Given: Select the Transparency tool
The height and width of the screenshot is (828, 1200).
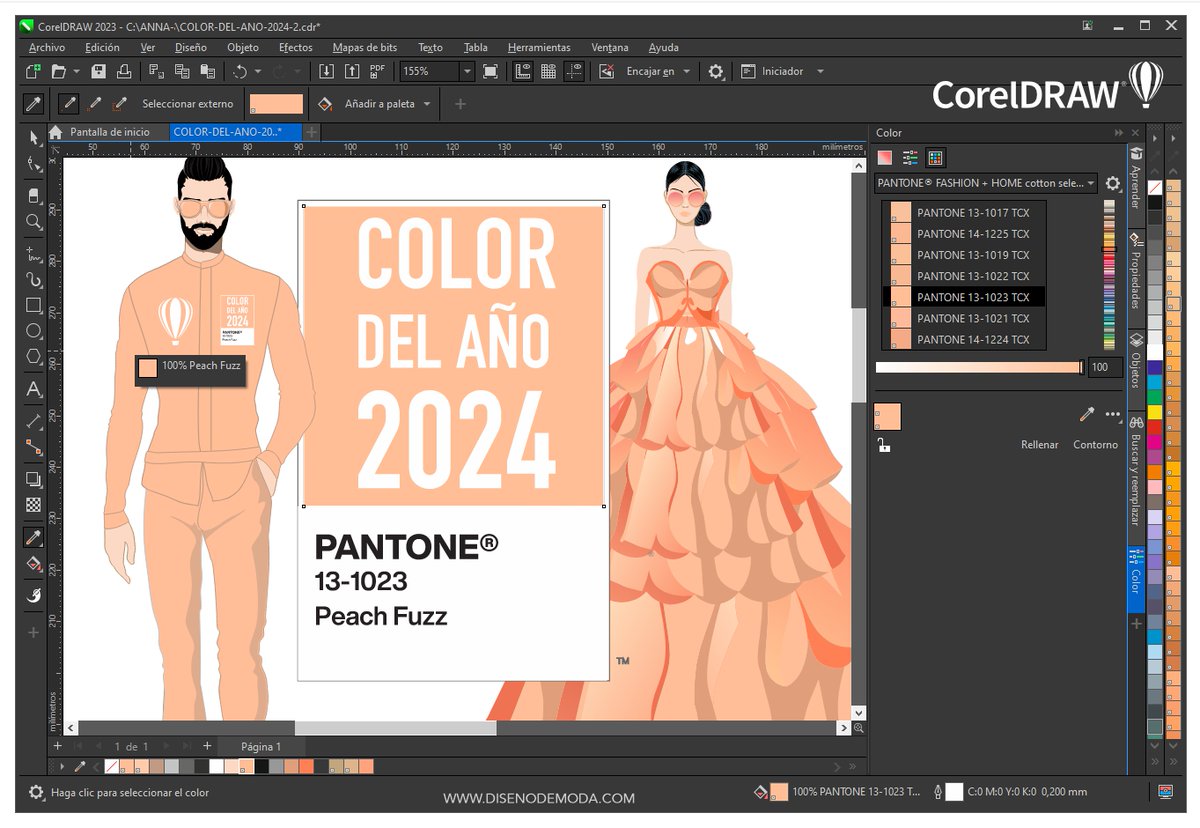Looking at the screenshot, I should 34,505.
